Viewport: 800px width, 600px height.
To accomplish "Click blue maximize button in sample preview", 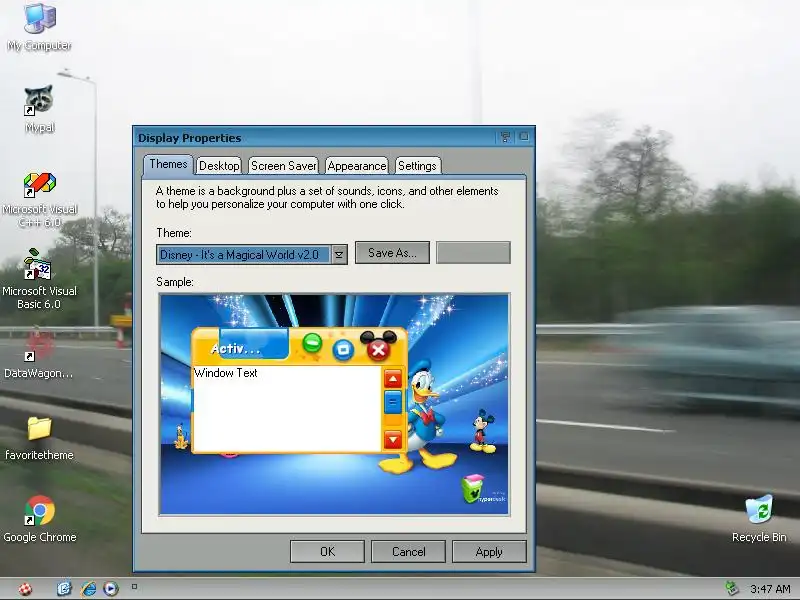I will [x=343, y=349].
